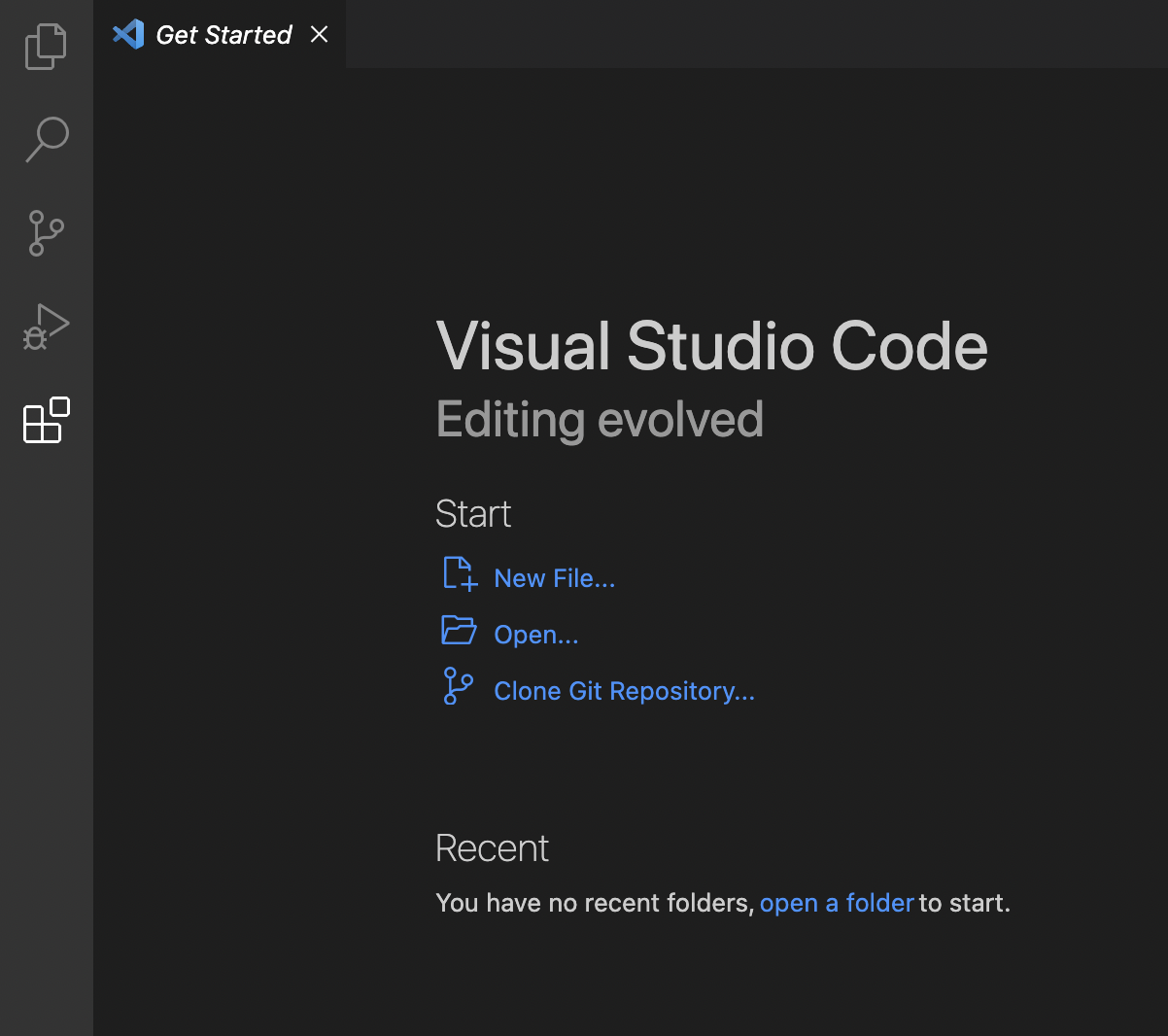Click the VS Code logo in the Get Started tab
The image size is (1168, 1036).
[x=128, y=34]
